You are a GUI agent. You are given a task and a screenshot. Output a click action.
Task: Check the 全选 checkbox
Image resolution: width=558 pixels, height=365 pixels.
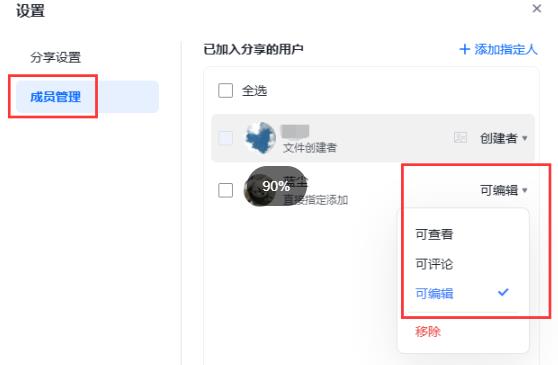(225, 90)
